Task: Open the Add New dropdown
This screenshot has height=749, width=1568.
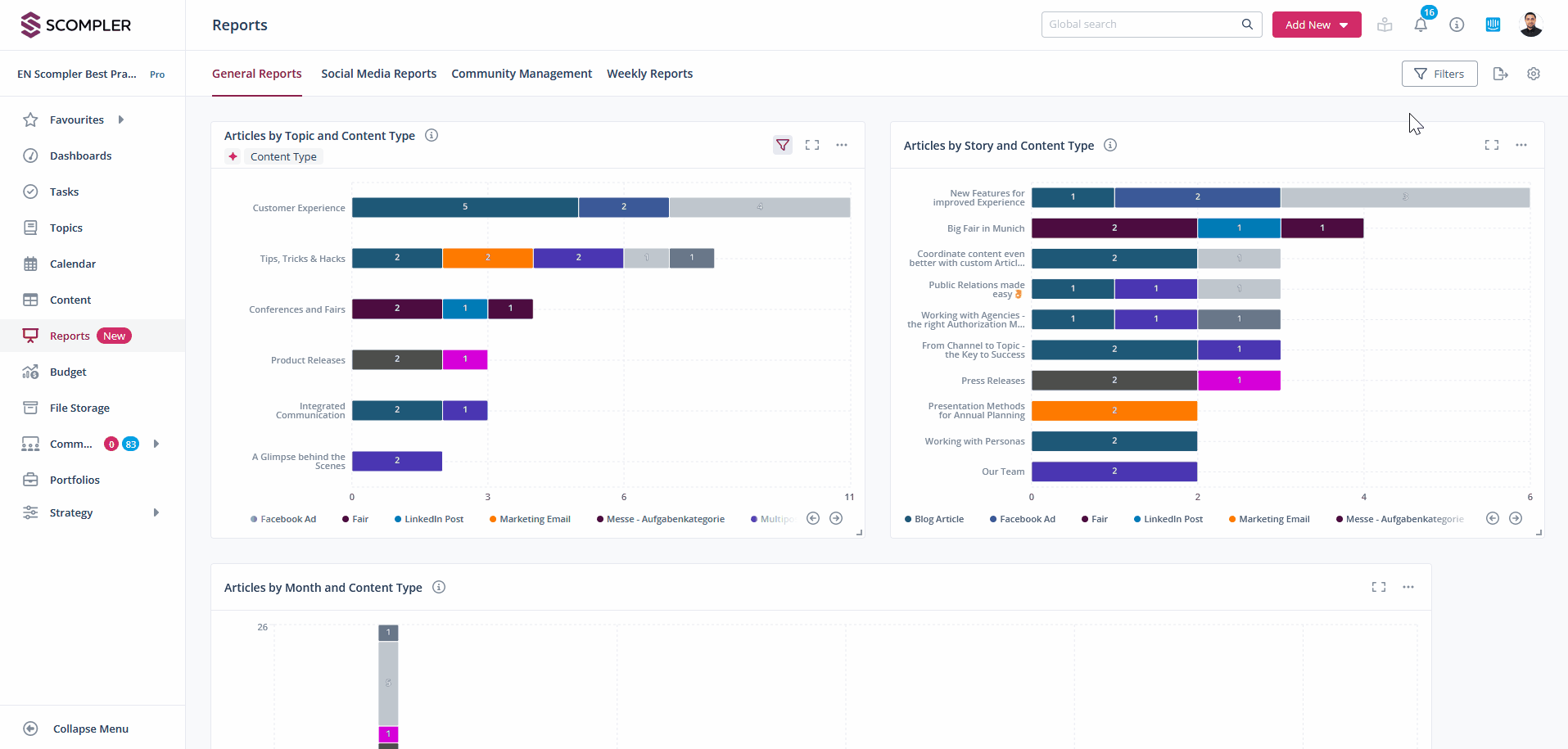Action: point(1316,25)
